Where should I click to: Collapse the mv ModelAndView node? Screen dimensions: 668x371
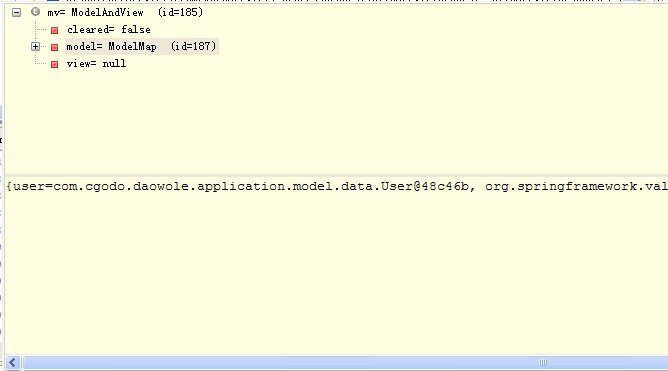point(16,12)
